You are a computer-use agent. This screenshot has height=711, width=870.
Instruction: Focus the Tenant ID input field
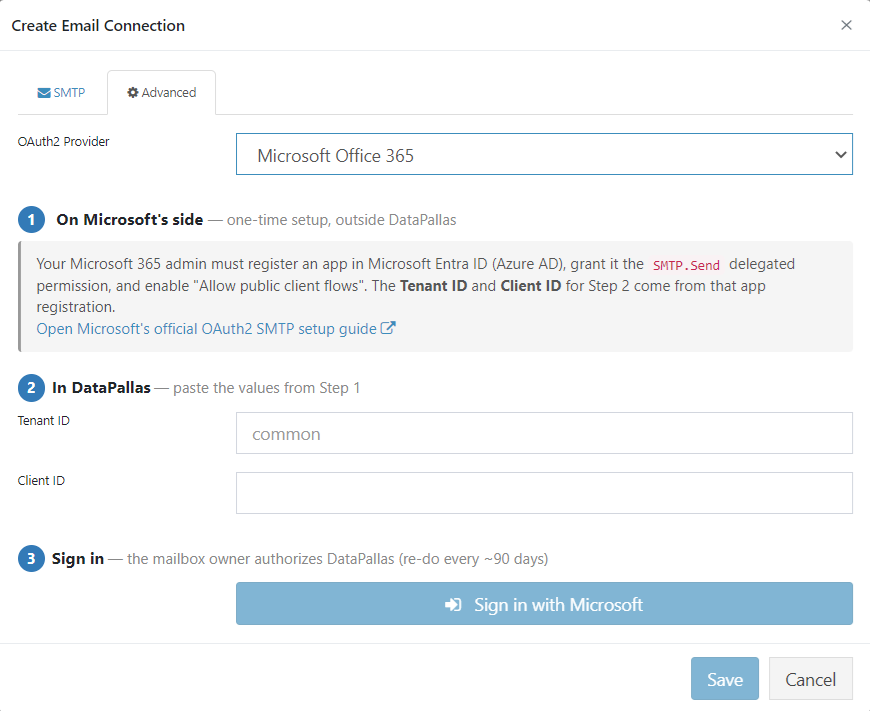click(x=544, y=433)
